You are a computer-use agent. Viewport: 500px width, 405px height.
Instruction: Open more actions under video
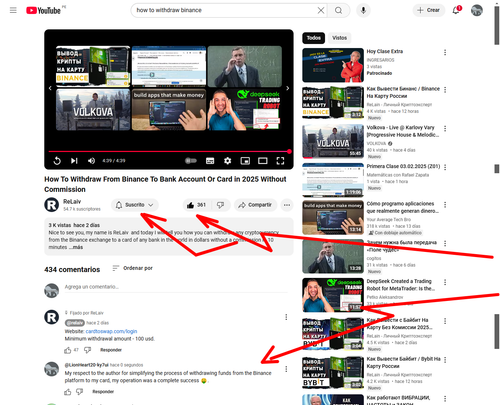(x=287, y=205)
